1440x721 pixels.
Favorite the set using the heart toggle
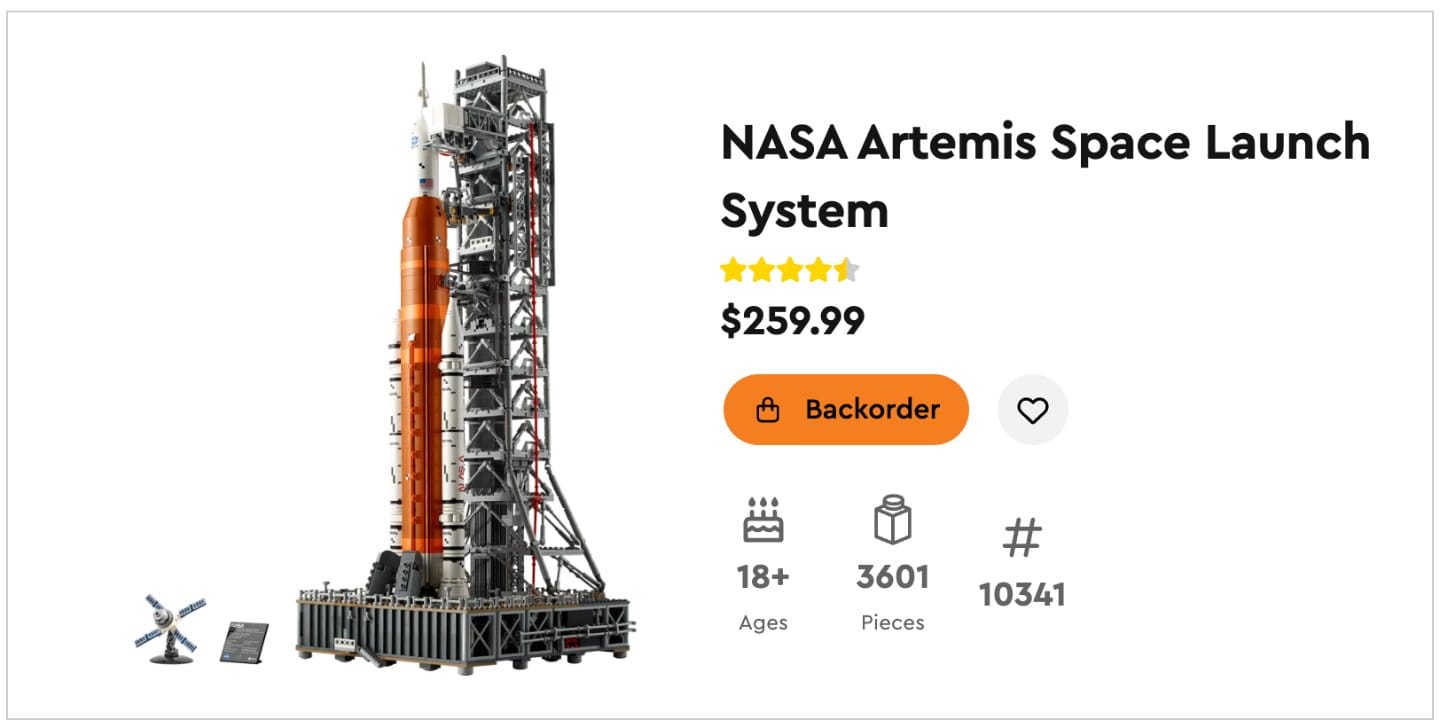point(1033,409)
